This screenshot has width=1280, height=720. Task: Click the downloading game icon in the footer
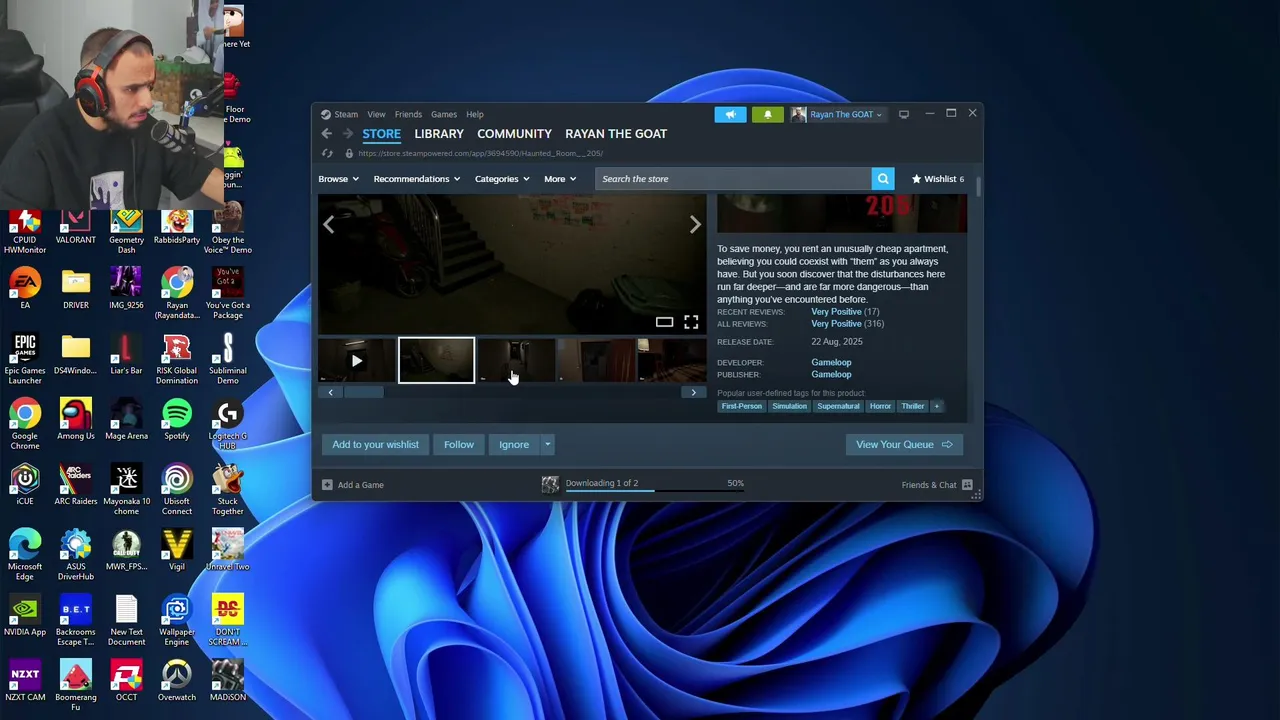pyautogui.click(x=550, y=484)
